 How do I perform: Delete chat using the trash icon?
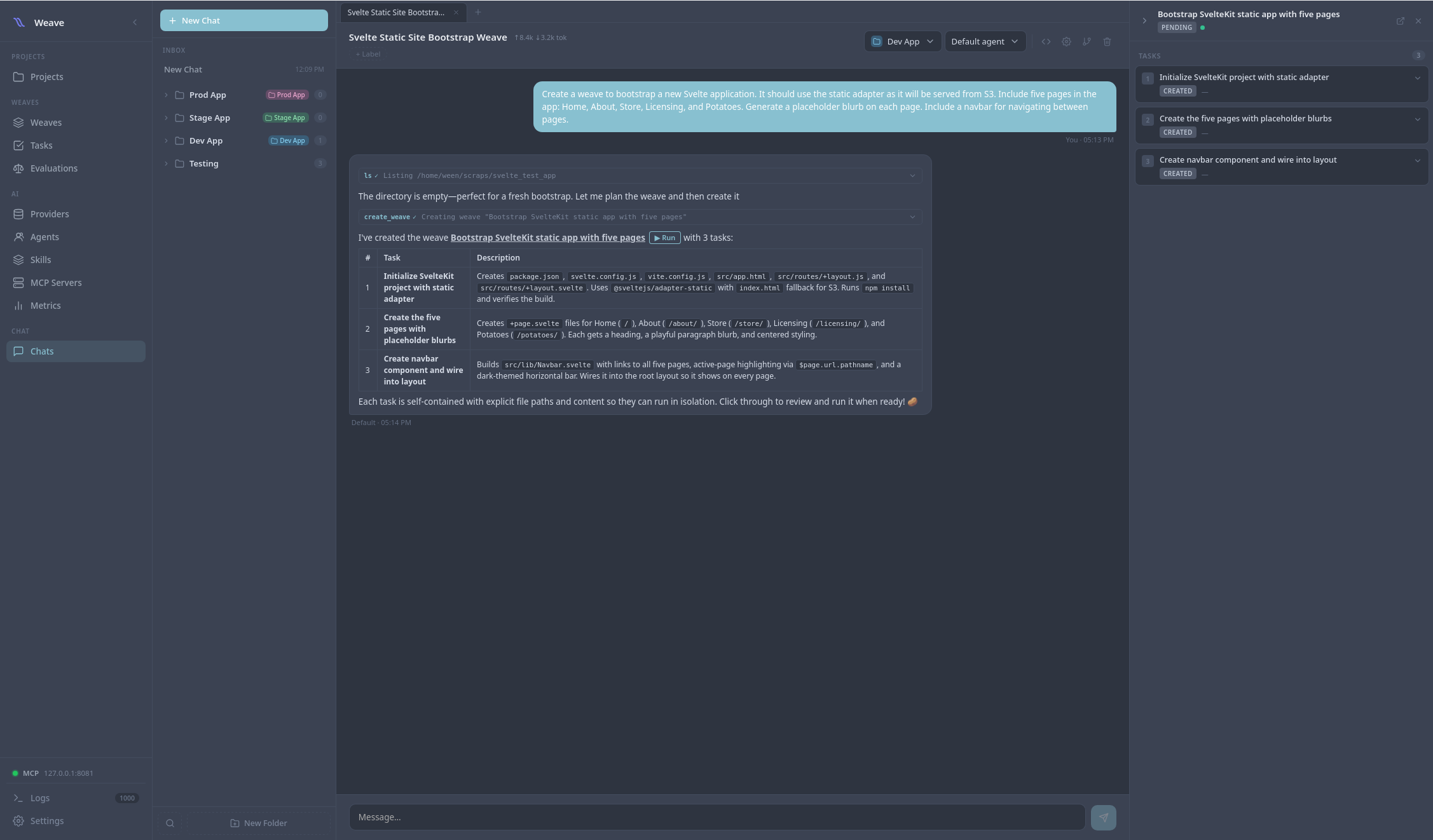[1107, 42]
